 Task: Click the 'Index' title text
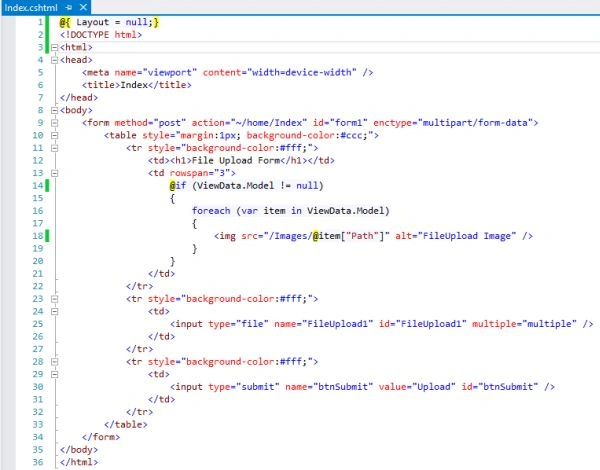pyautogui.click(x=134, y=85)
